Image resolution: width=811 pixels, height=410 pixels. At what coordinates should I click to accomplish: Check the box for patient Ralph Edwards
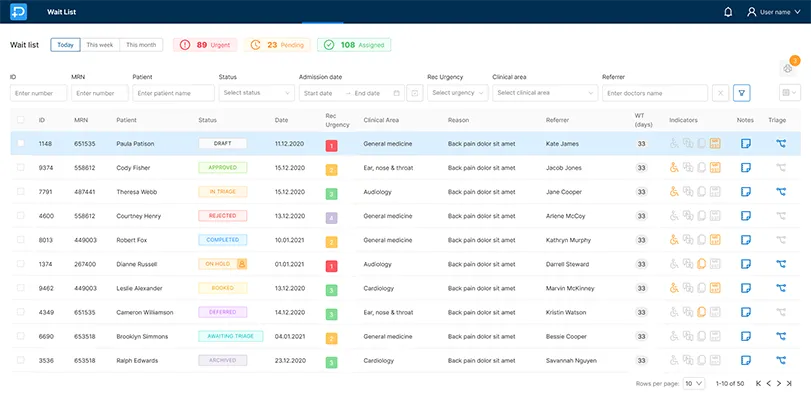point(21,360)
